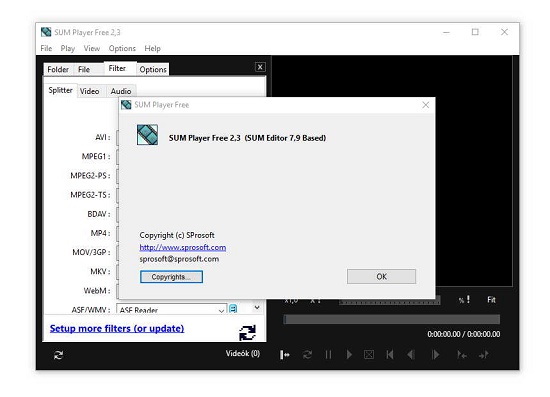Open the http://www.sprosoft.com link
This screenshot has height=397, width=550.
[x=182, y=247]
